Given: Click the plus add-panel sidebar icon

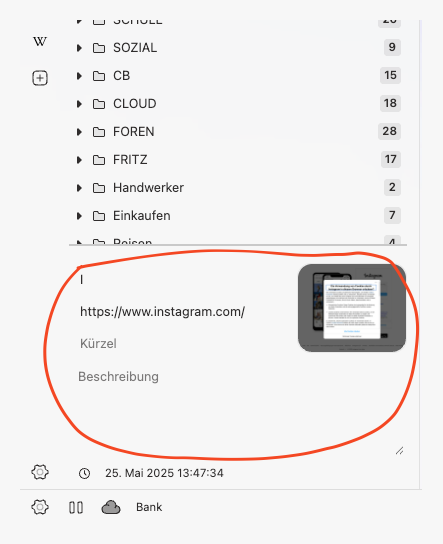Looking at the screenshot, I should pyautogui.click(x=40, y=78).
